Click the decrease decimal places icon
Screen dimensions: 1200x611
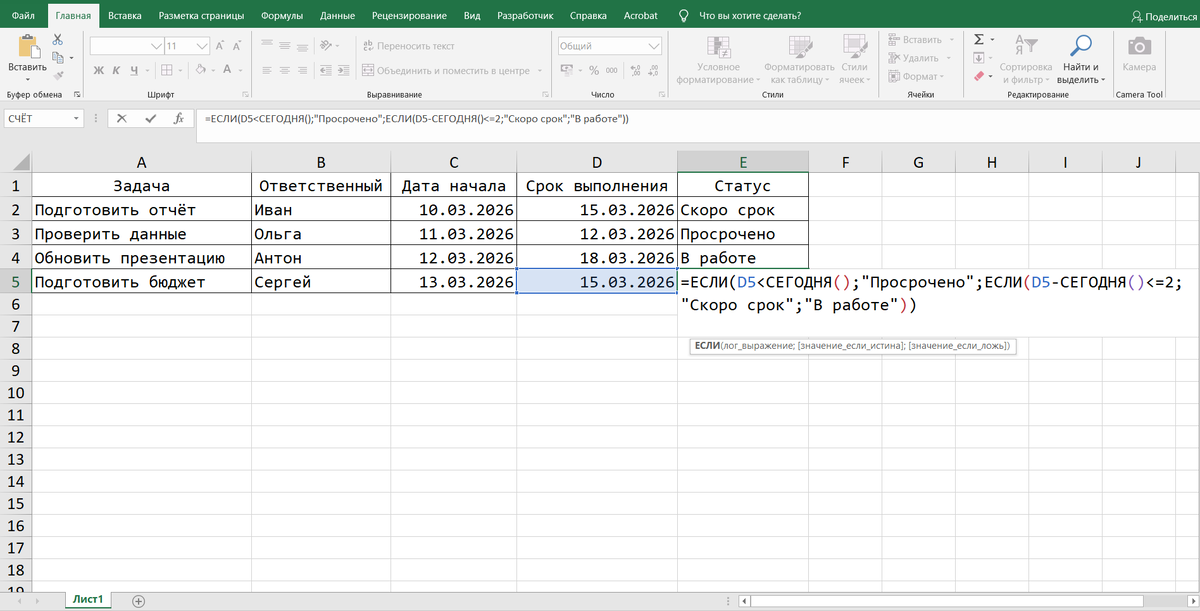[653, 70]
